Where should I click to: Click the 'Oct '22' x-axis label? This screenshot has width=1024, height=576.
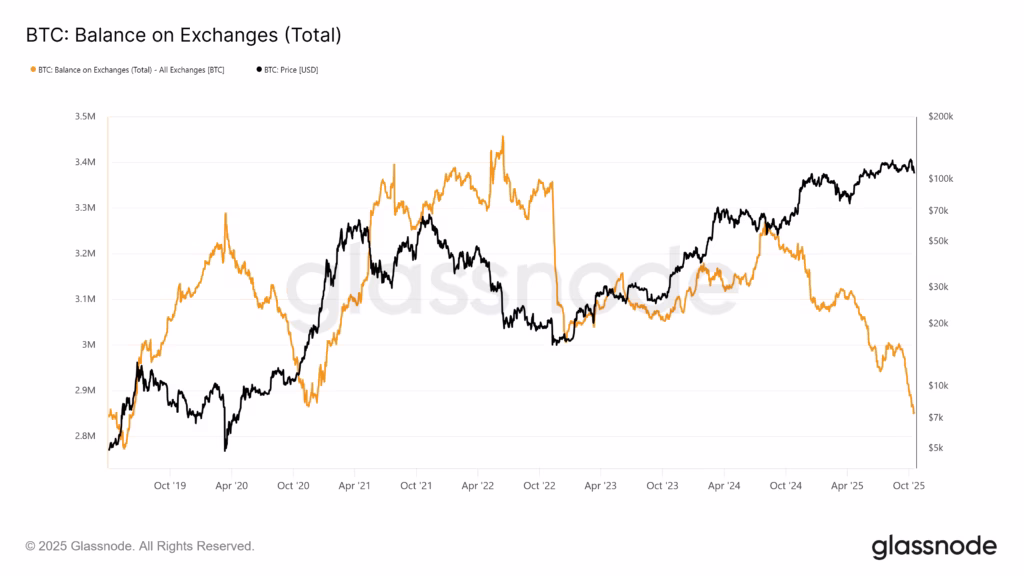coord(539,485)
